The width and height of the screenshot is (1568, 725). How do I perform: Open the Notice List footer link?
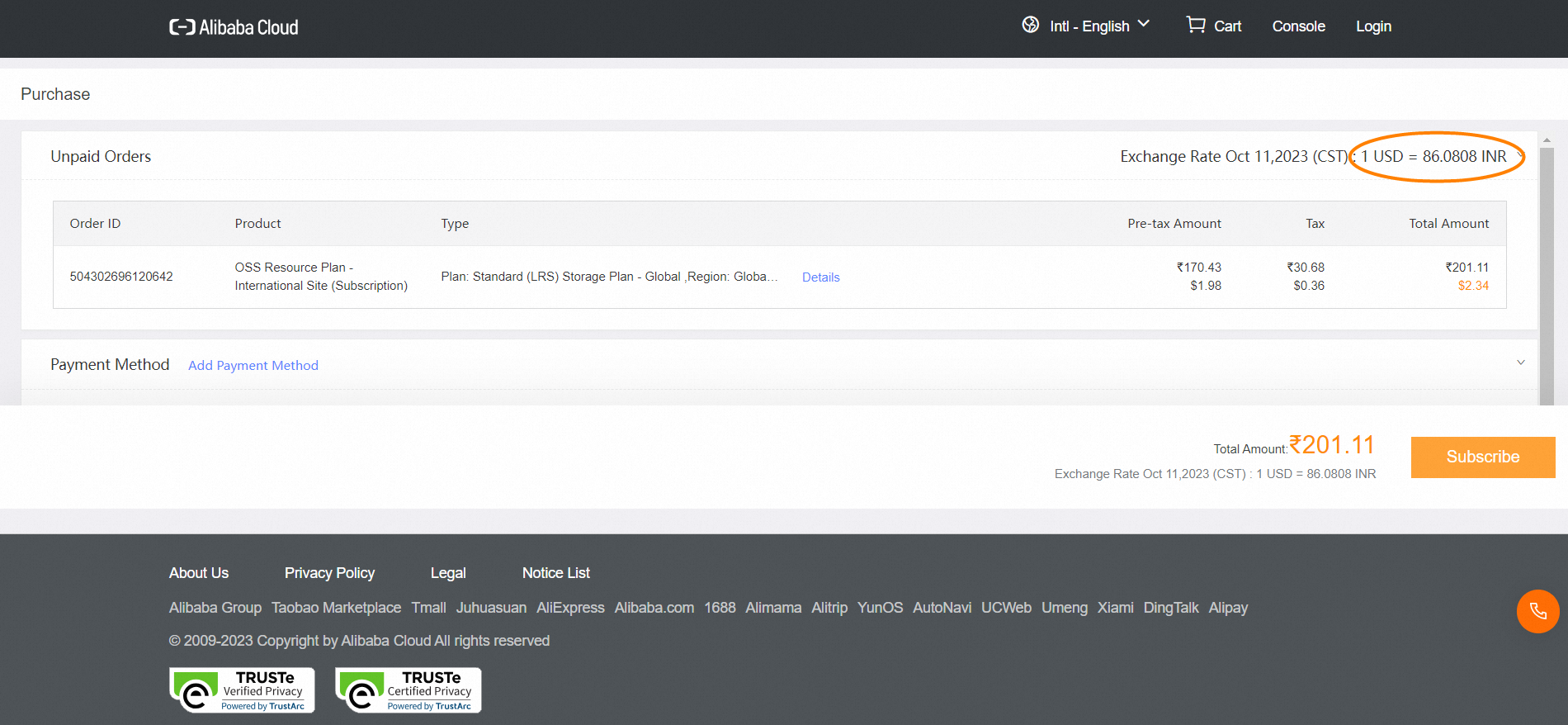pyautogui.click(x=556, y=573)
